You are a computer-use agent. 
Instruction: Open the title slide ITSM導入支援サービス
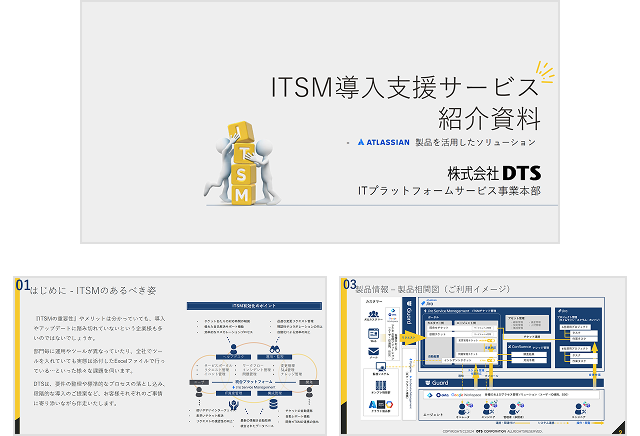pos(320,122)
